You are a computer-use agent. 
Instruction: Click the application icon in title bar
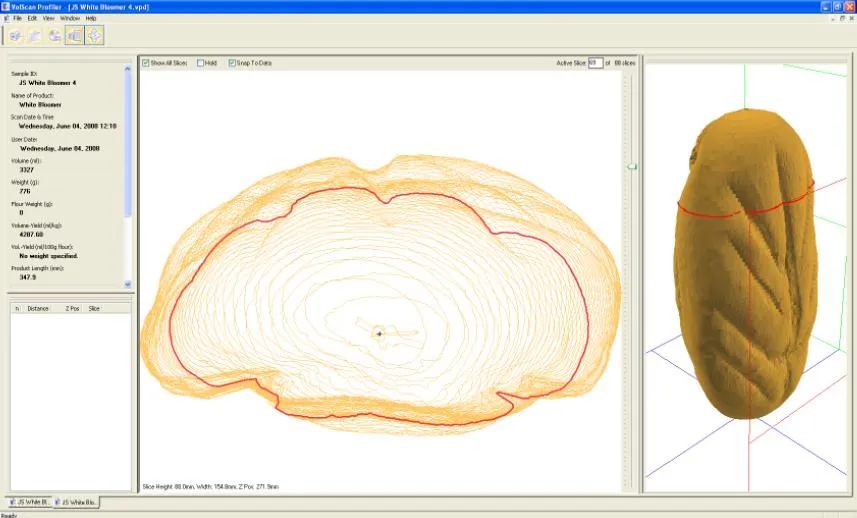click(6, 6)
